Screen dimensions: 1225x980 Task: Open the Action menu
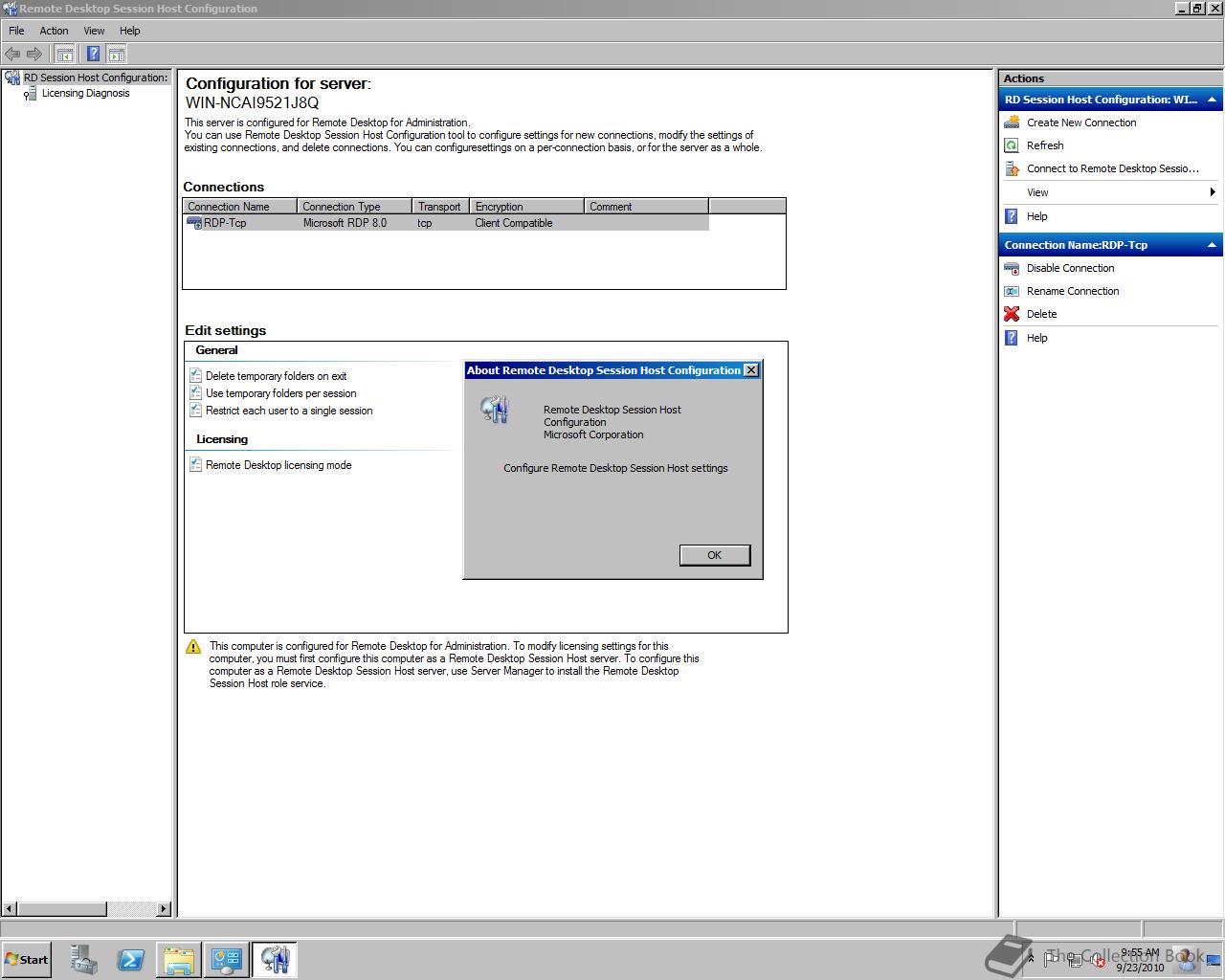[x=54, y=31]
